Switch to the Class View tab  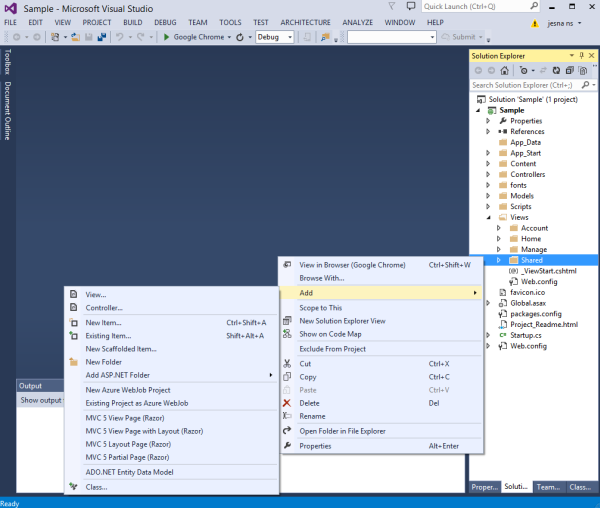point(580,487)
